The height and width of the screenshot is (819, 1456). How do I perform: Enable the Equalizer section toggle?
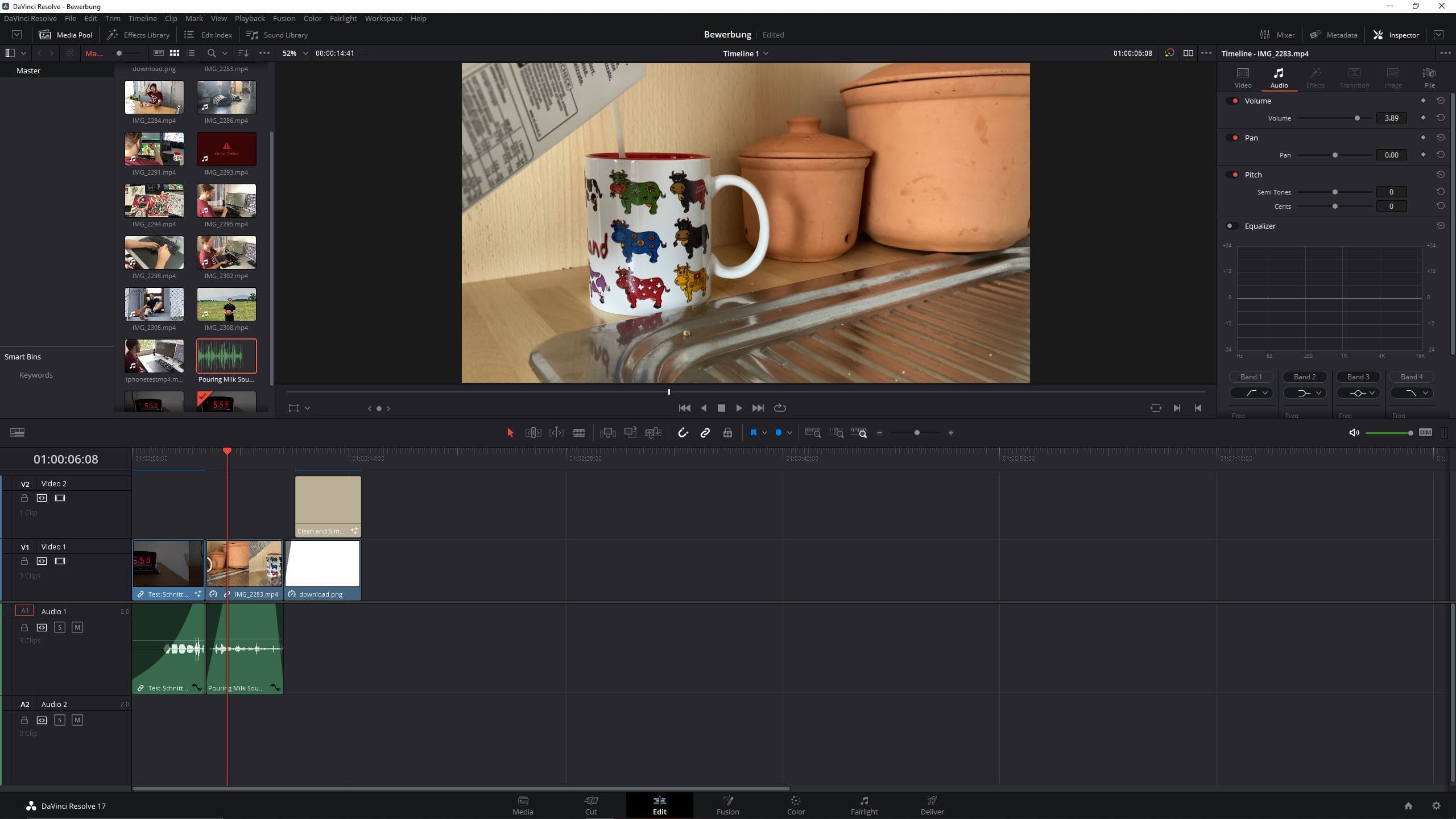(x=1231, y=226)
